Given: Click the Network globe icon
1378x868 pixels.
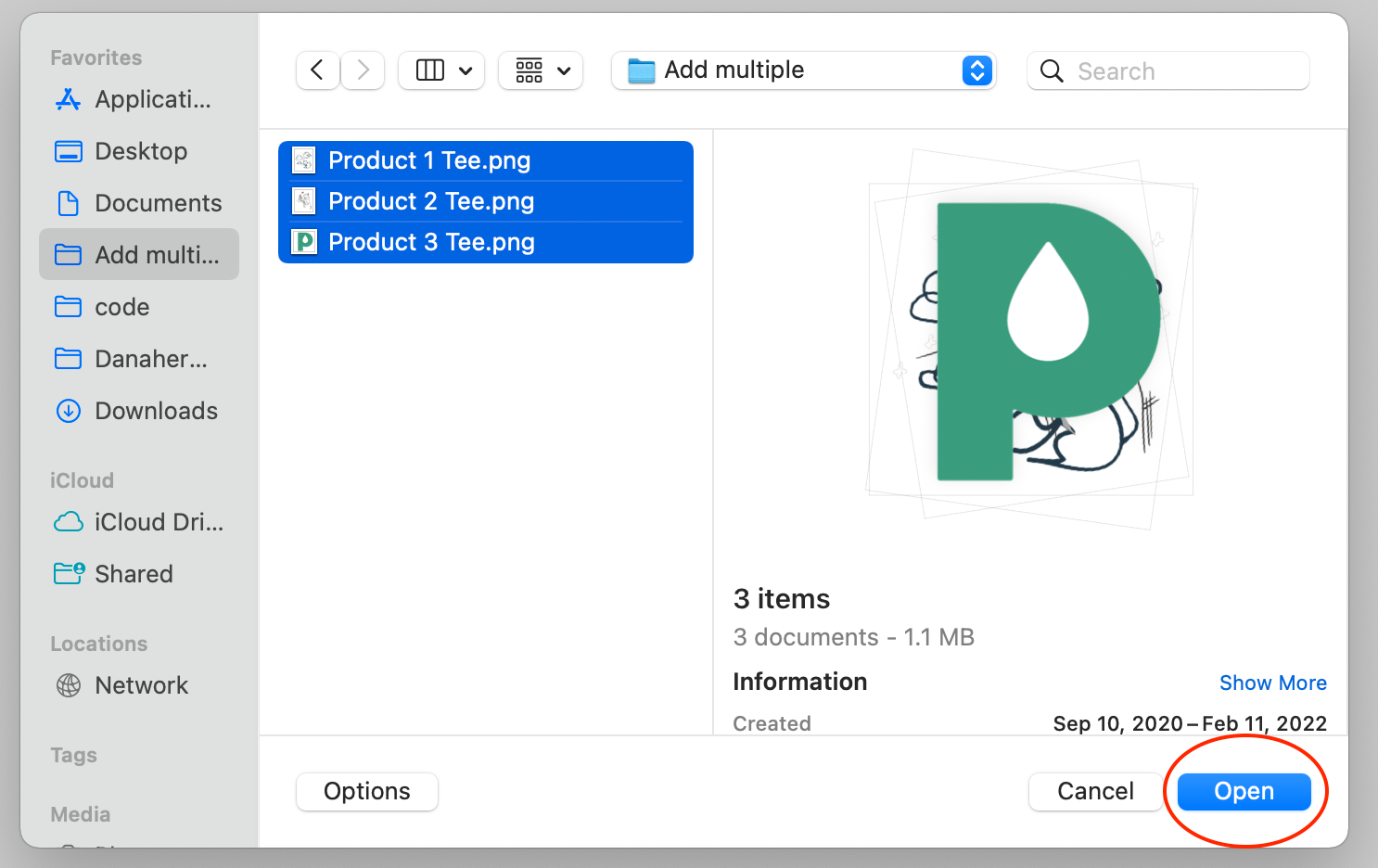Looking at the screenshot, I should click(68, 685).
